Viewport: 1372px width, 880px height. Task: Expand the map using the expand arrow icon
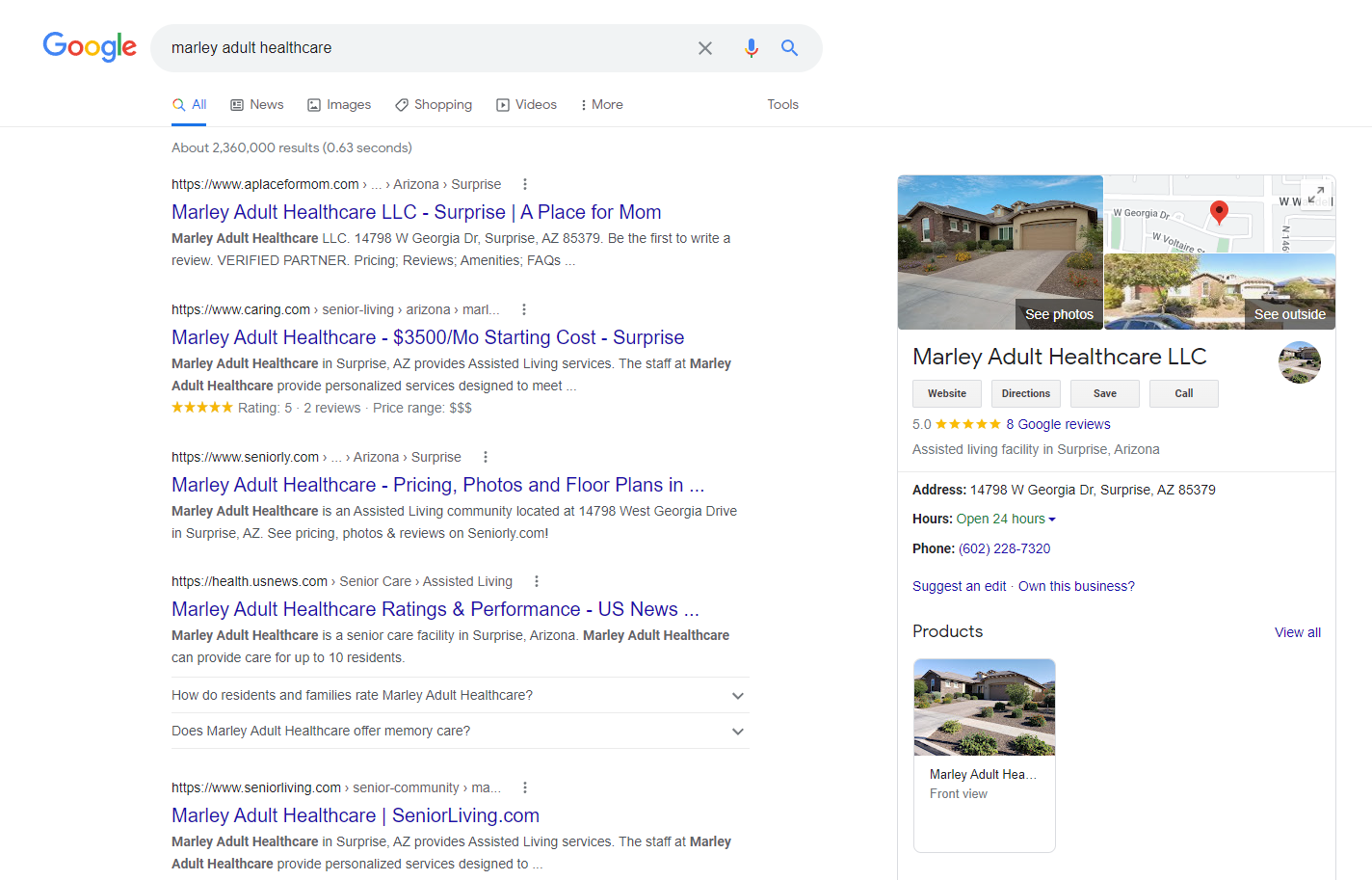click(1318, 194)
